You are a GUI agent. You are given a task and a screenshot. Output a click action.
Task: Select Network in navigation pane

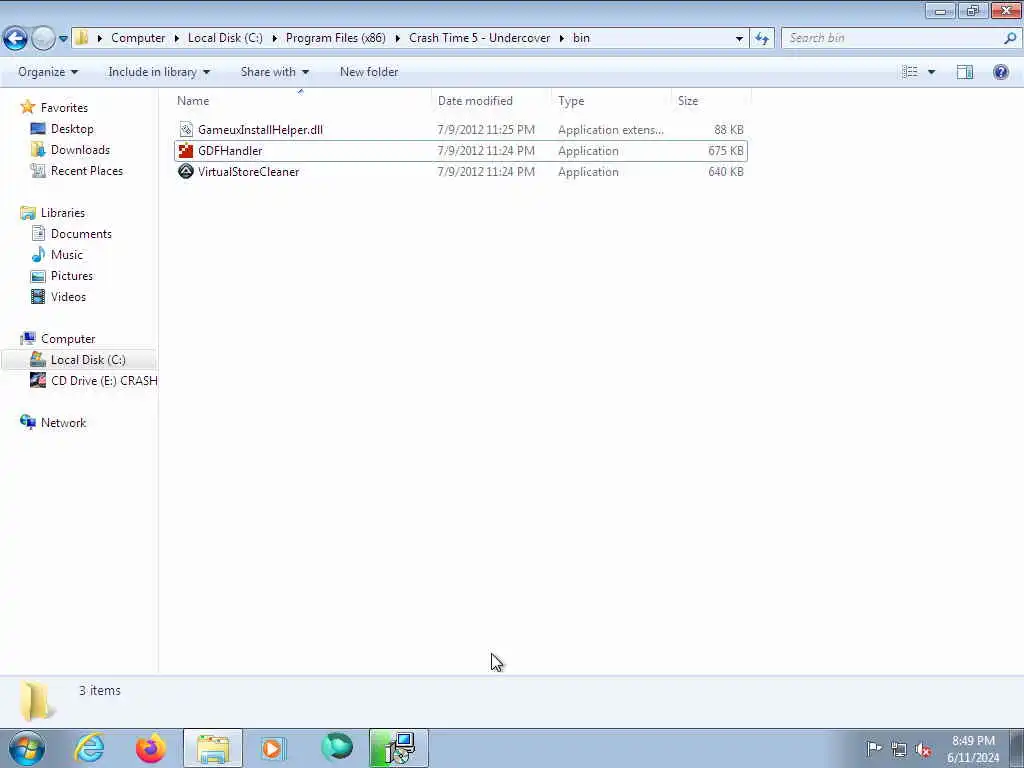pyautogui.click(x=63, y=423)
